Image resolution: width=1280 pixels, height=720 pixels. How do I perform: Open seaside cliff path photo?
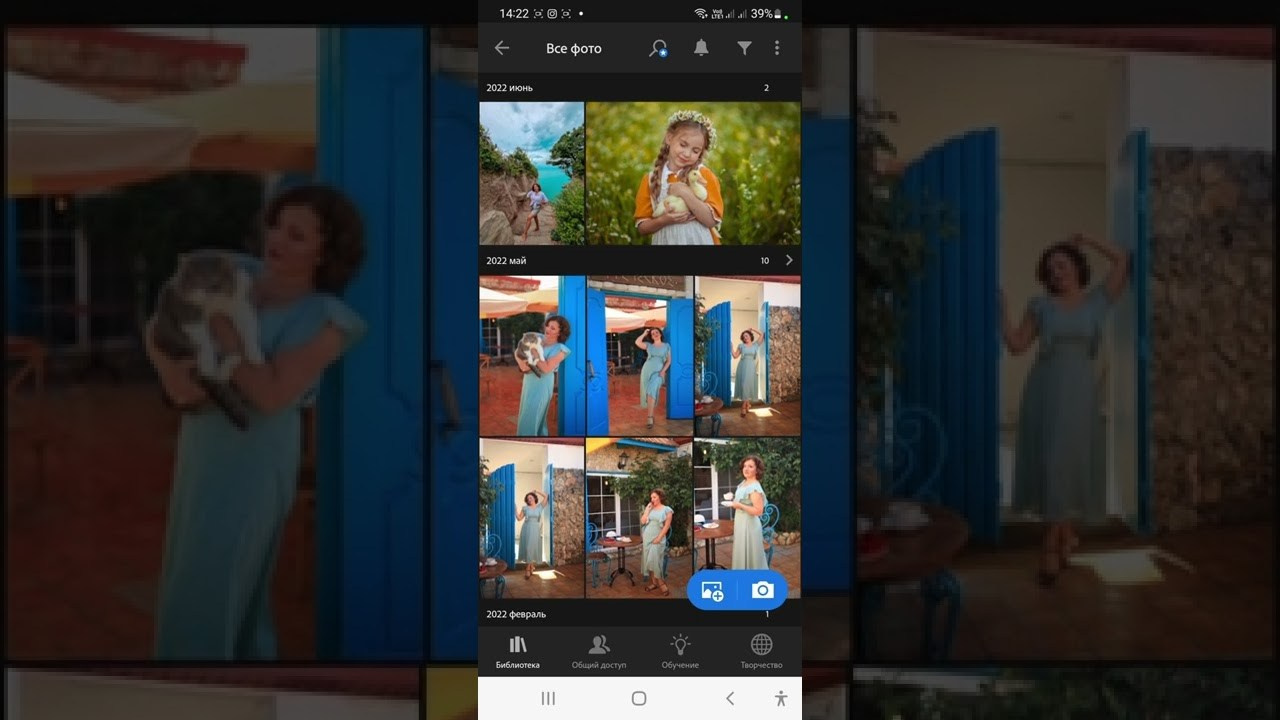(x=531, y=173)
